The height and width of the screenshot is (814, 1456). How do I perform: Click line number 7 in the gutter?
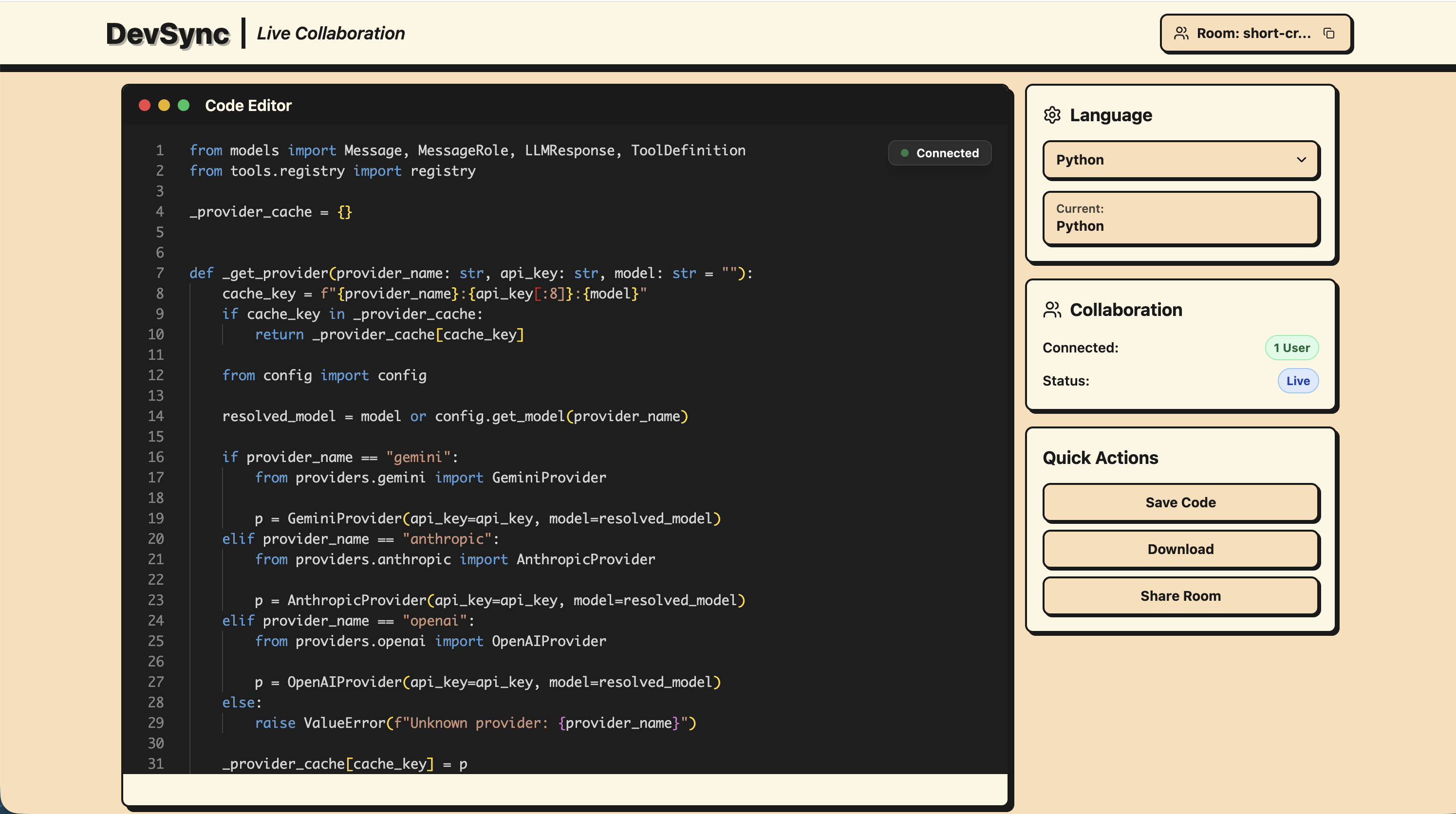tap(160, 274)
